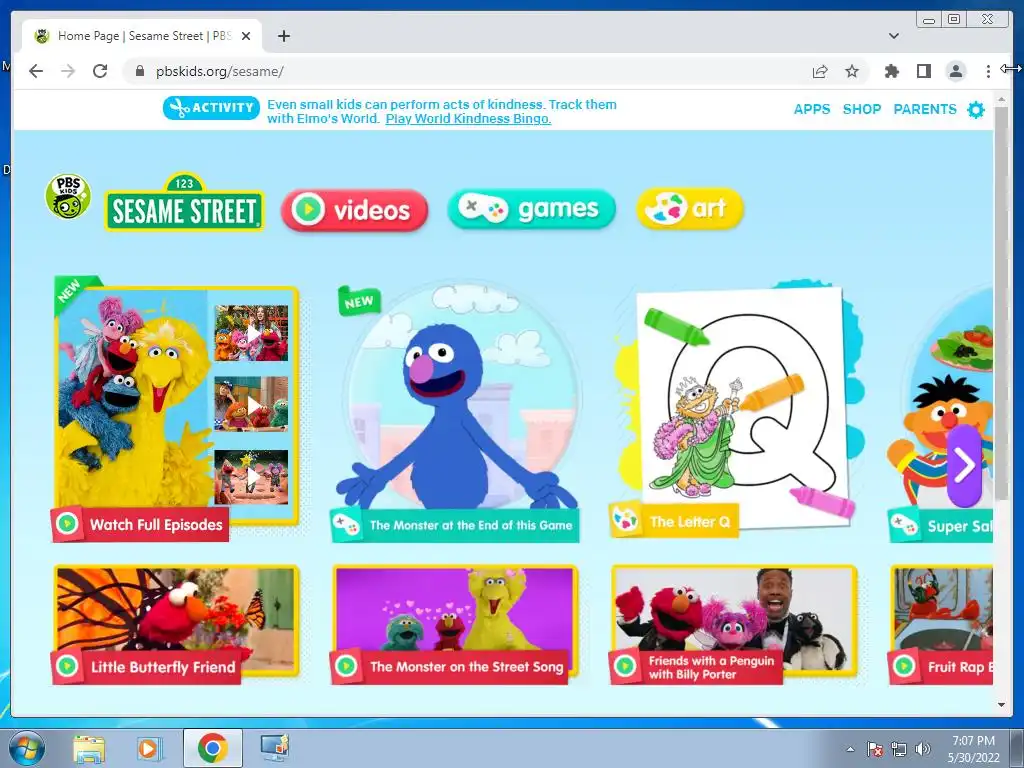Open the Windows Start menu
Image resolution: width=1024 pixels, height=768 pixels.
coord(27,748)
